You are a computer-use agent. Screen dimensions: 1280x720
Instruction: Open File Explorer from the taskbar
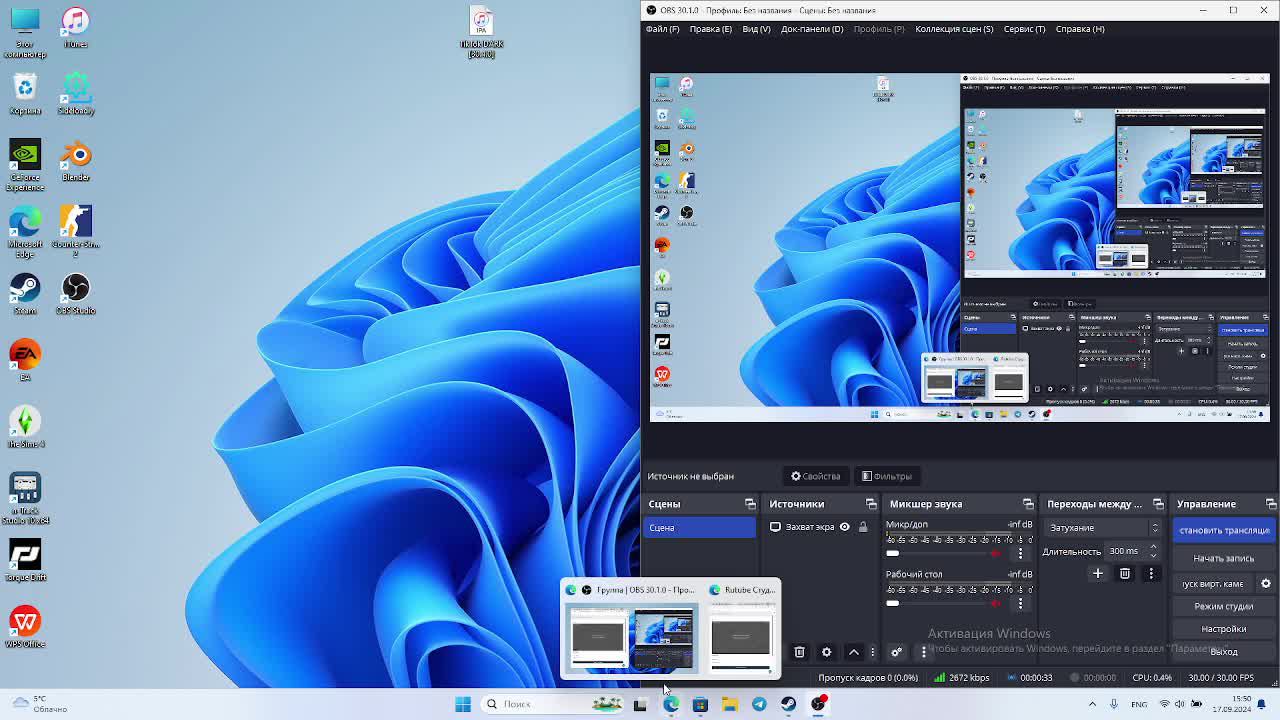[x=729, y=704]
